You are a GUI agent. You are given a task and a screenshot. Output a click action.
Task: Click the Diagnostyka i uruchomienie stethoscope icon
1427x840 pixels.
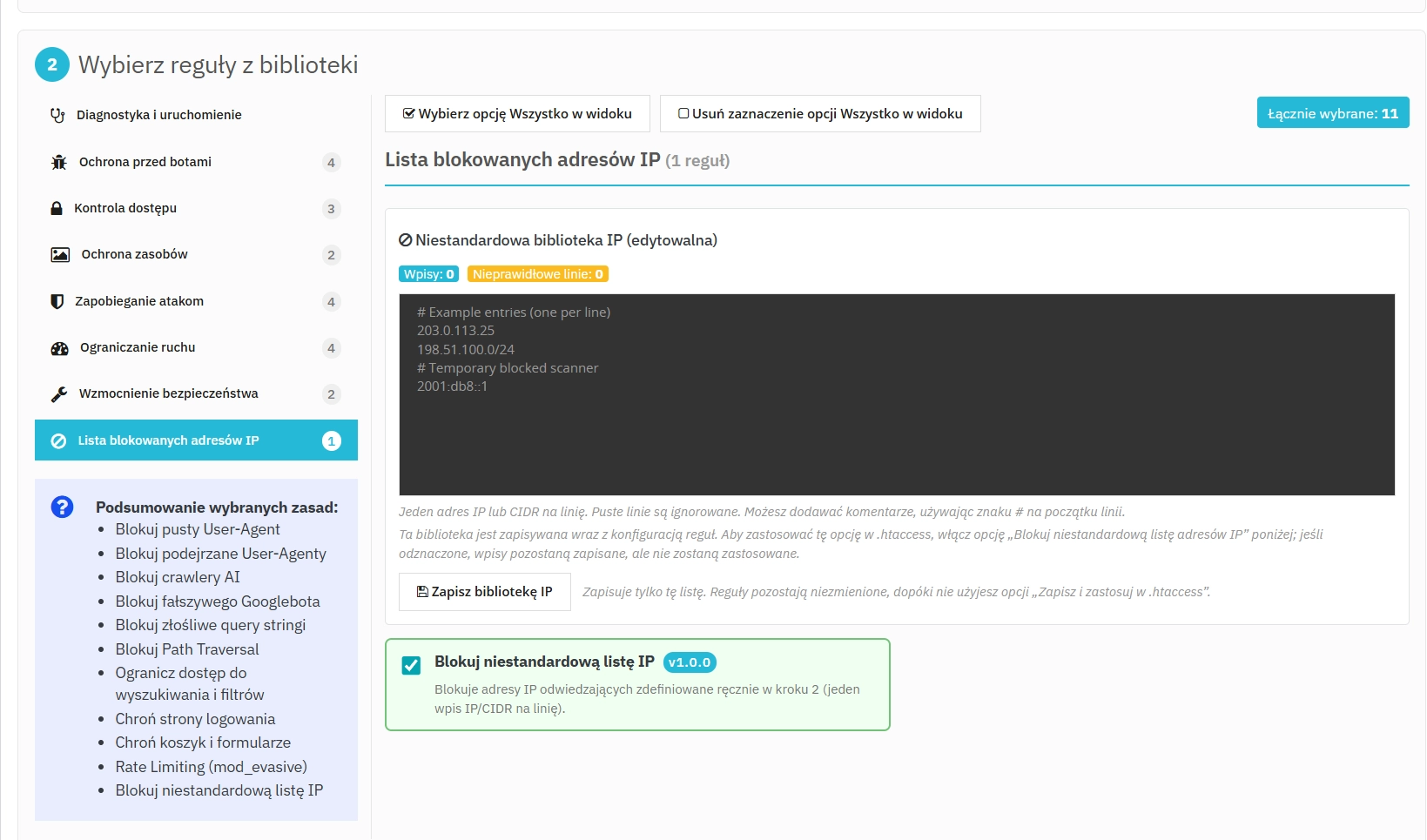(x=57, y=115)
